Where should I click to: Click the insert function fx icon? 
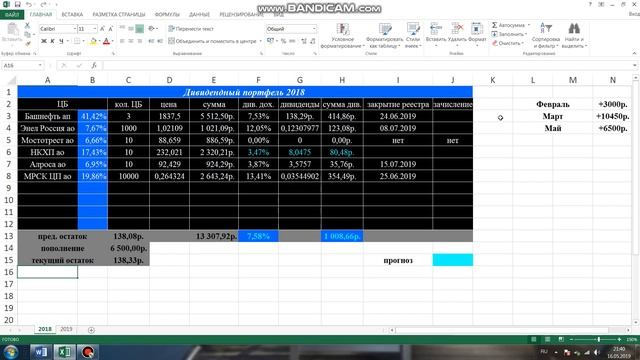94,65
